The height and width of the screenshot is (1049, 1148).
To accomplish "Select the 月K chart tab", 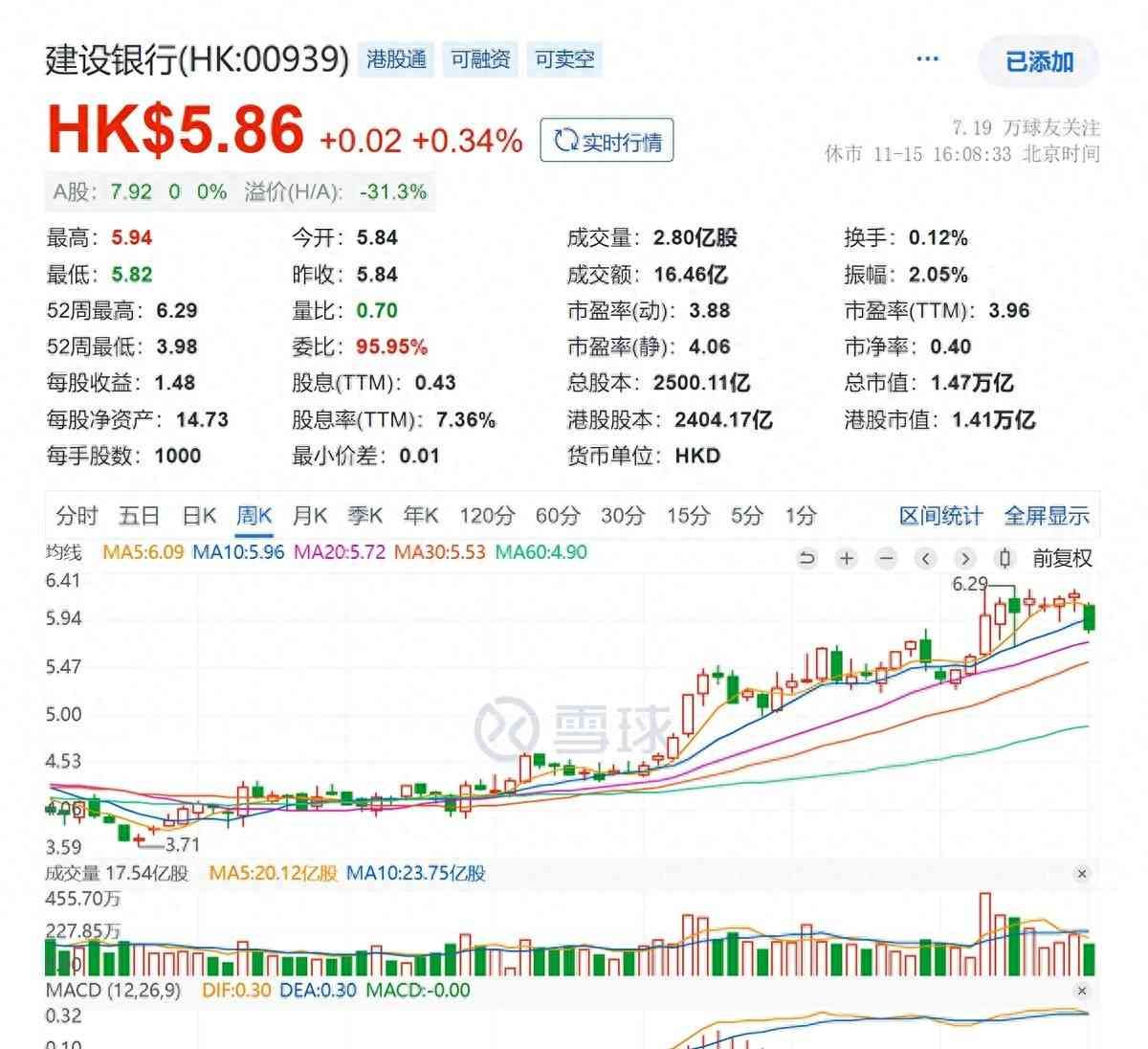I will 309,517.
